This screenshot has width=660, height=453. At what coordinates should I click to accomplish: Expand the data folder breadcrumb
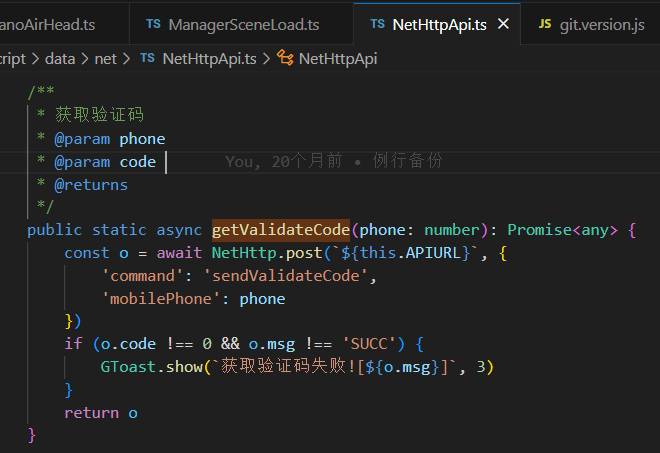coord(59,59)
